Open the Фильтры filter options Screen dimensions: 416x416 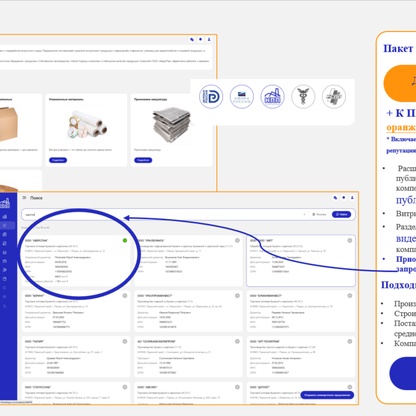(x=319, y=214)
